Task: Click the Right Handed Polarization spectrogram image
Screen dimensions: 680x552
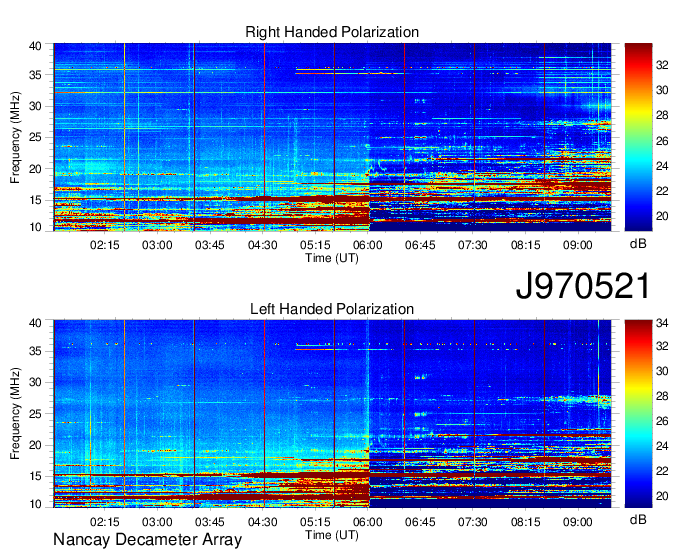Action: click(332, 137)
